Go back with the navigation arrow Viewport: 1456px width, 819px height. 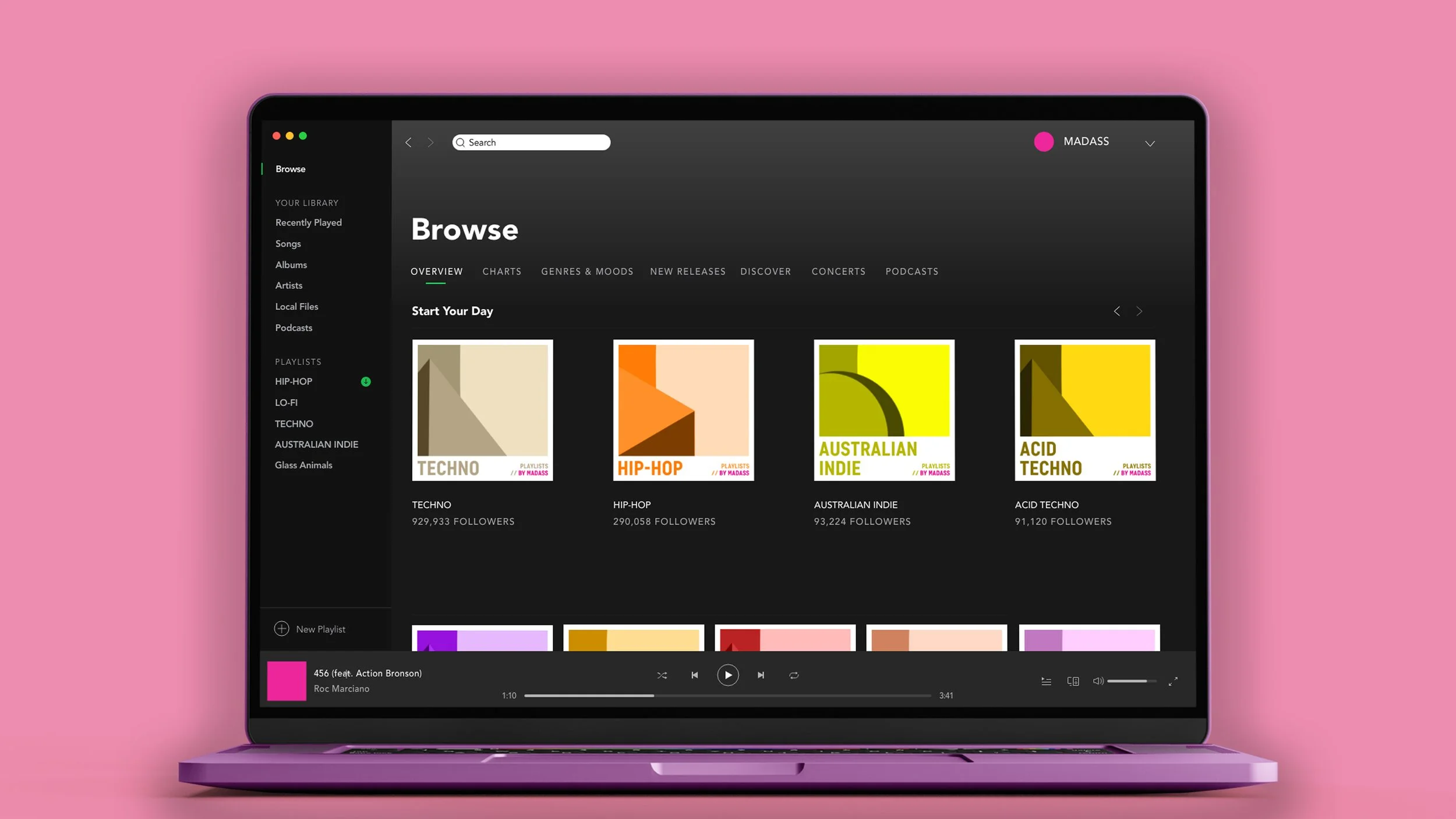click(x=408, y=142)
